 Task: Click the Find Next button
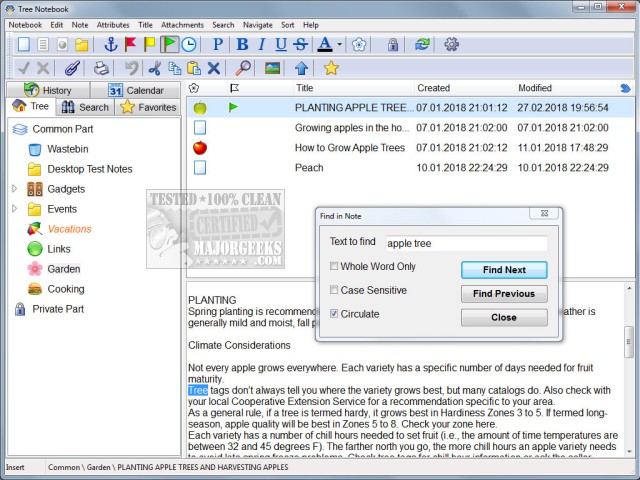[x=504, y=270]
